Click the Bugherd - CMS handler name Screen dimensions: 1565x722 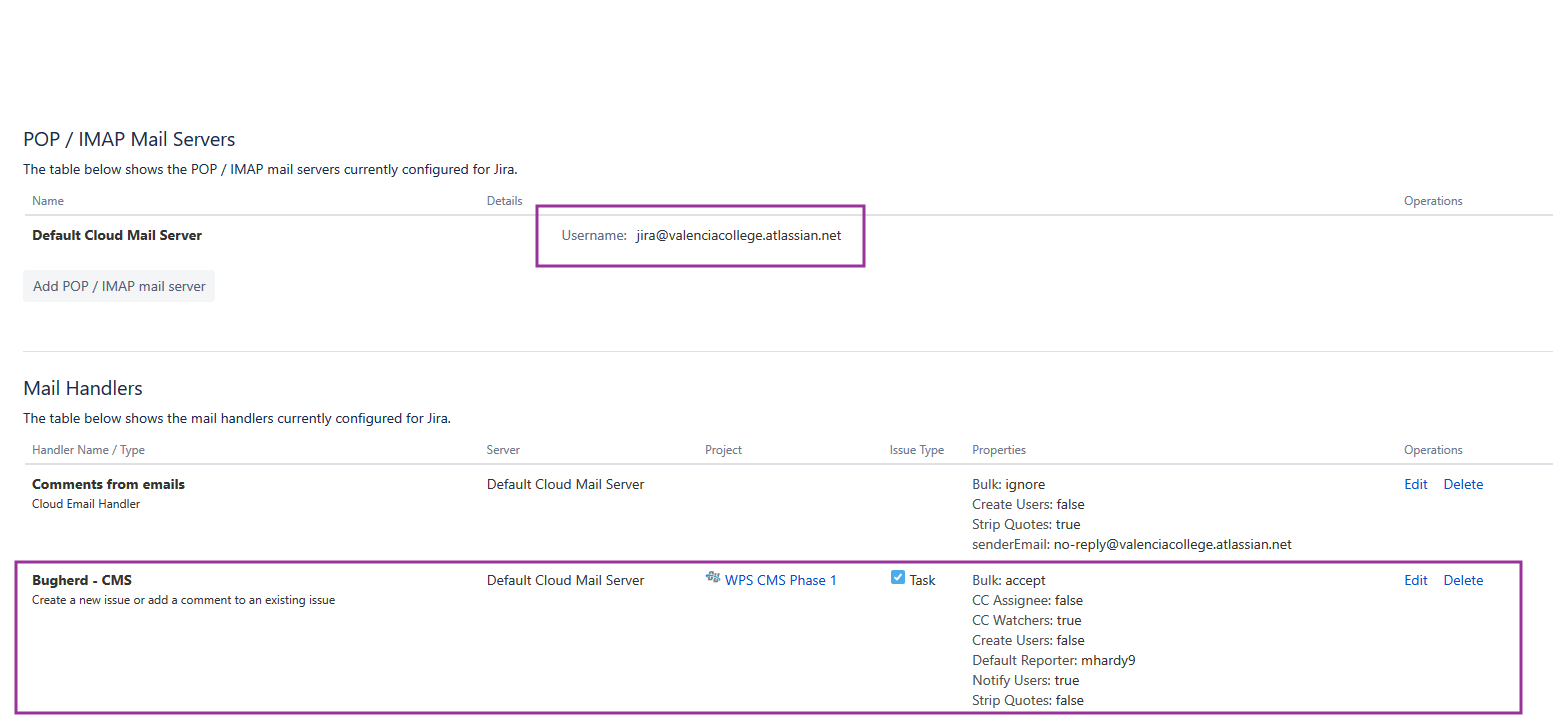[x=82, y=580]
